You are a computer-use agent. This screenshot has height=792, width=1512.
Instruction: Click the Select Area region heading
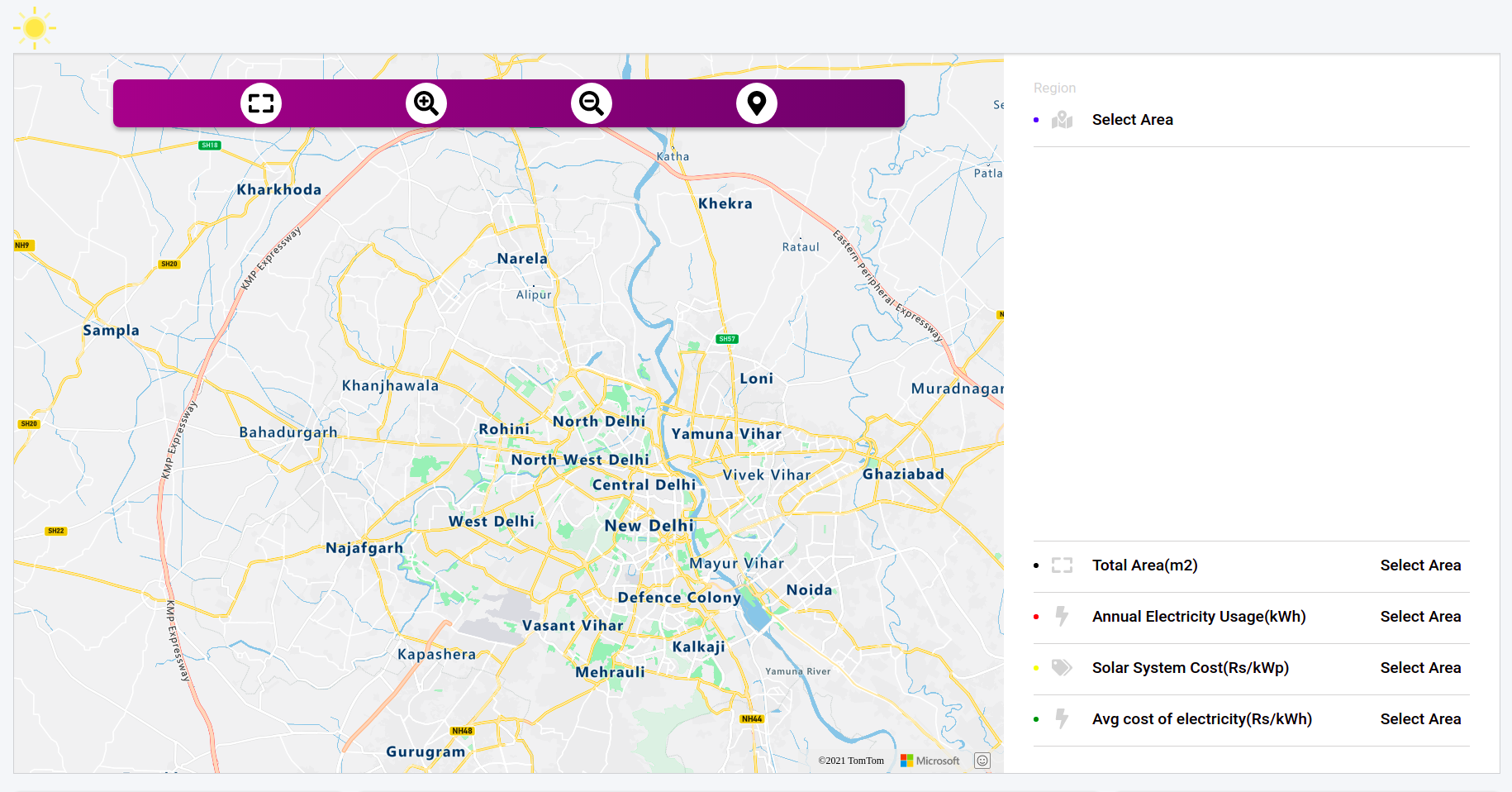(x=1133, y=120)
